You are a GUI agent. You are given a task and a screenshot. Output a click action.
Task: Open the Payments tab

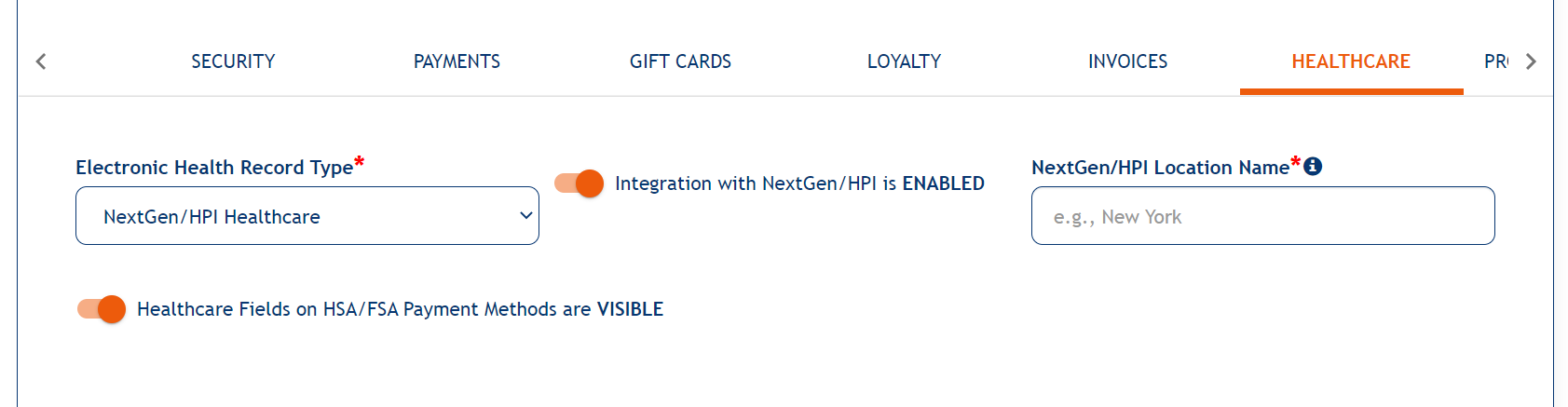457,61
